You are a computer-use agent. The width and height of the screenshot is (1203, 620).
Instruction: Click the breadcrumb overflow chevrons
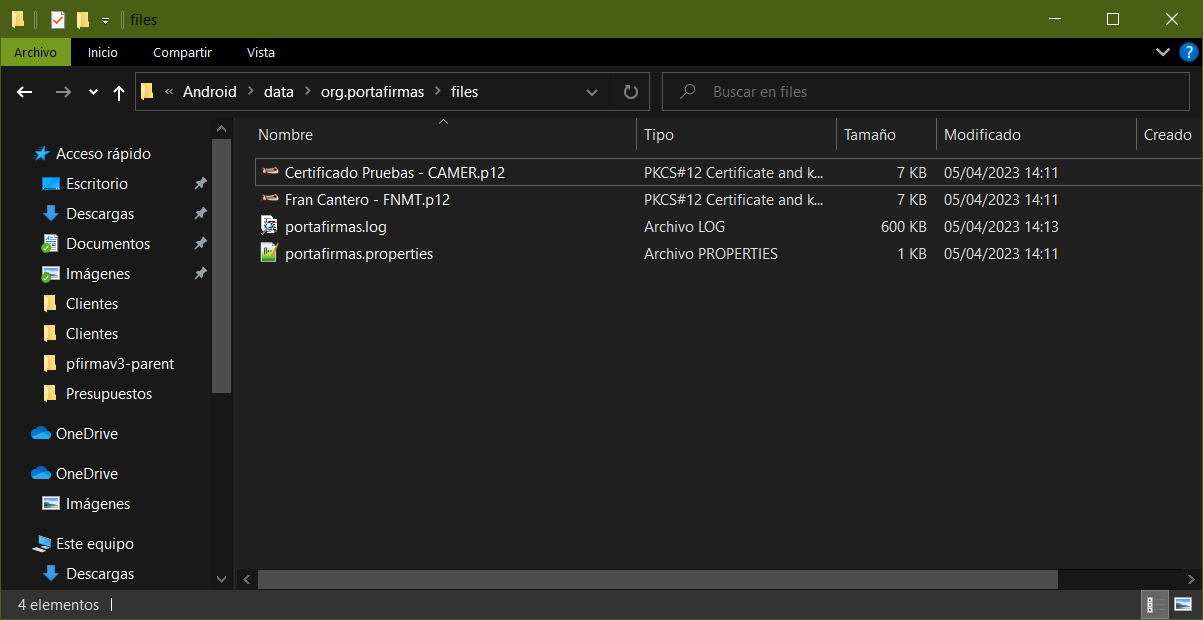(168, 92)
